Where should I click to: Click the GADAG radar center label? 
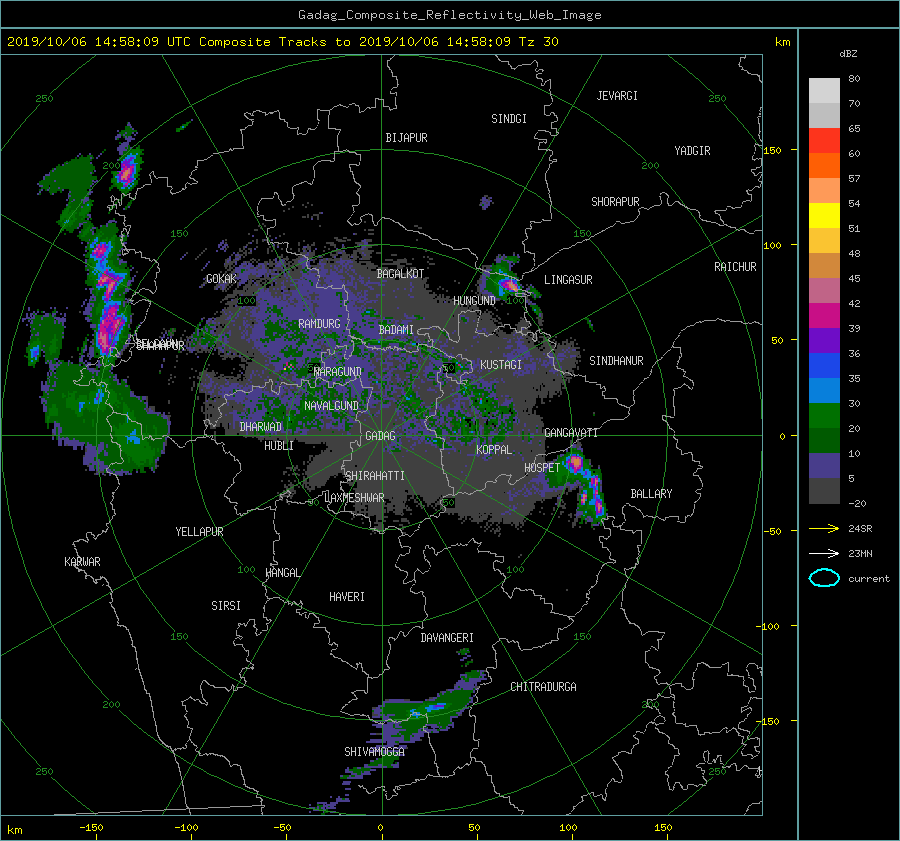tap(380, 436)
